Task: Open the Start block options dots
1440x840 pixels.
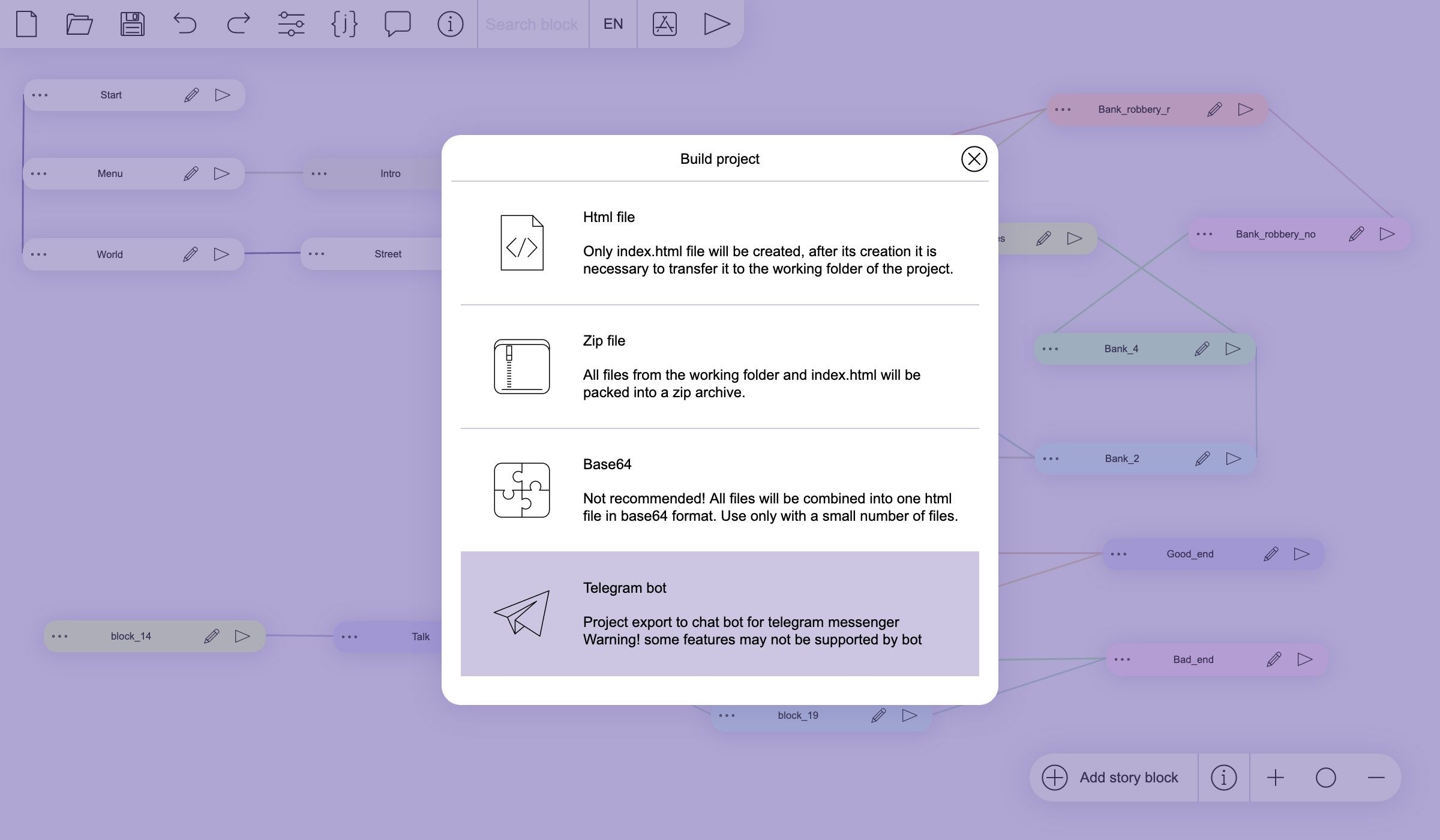Action: click(x=40, y=95)
